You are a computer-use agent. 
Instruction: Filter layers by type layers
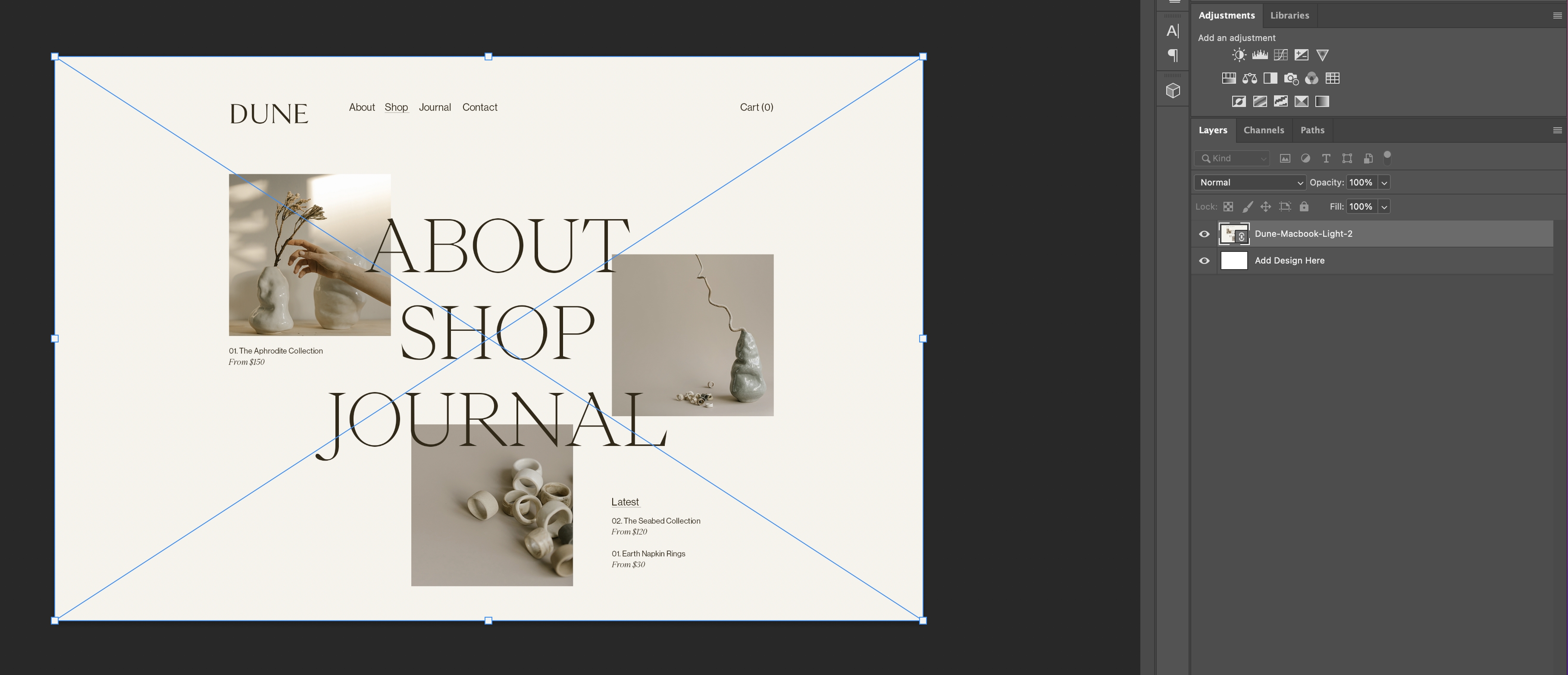(1326, 158)
